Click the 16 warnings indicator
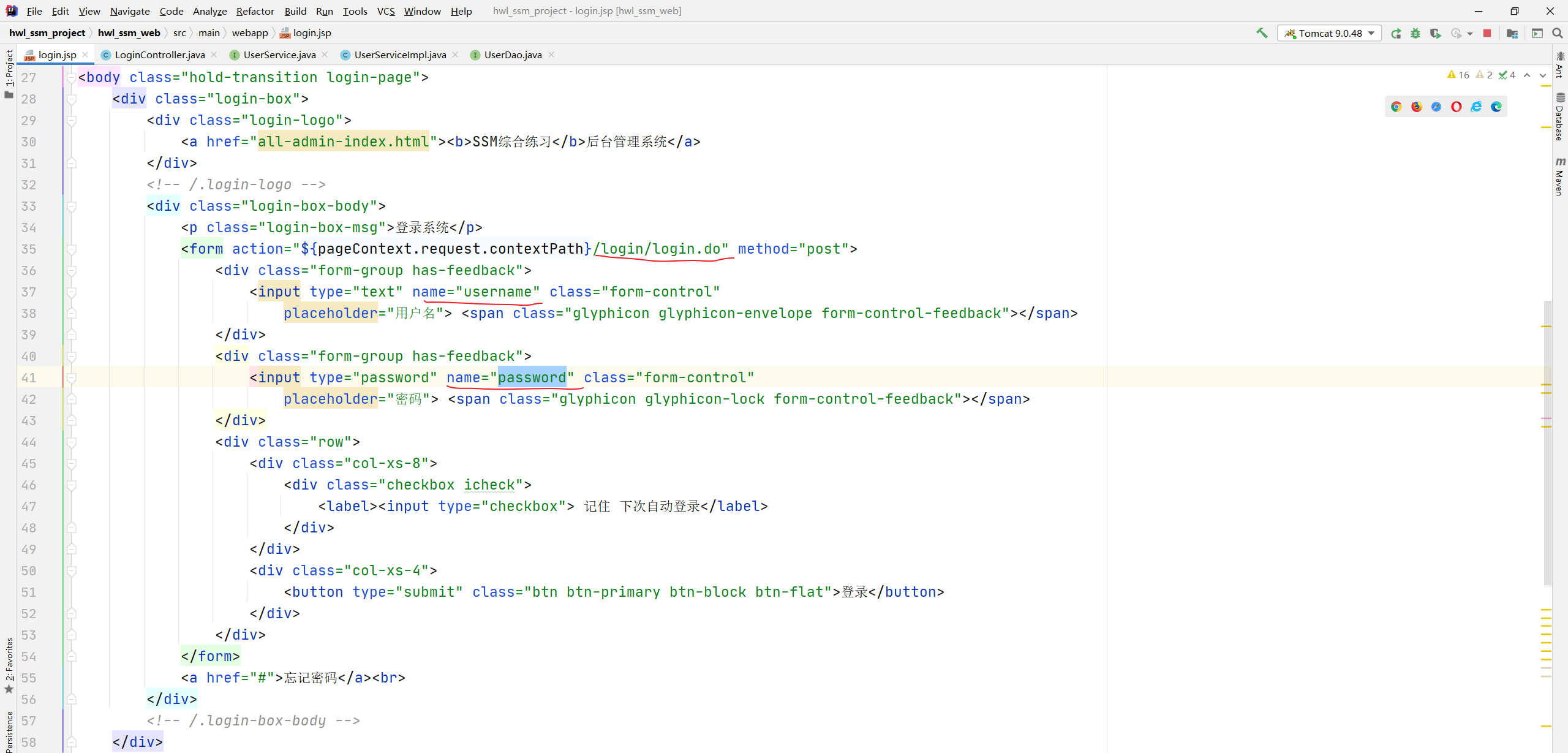Screen dimensions: 1568x753 click(1458, 75)
